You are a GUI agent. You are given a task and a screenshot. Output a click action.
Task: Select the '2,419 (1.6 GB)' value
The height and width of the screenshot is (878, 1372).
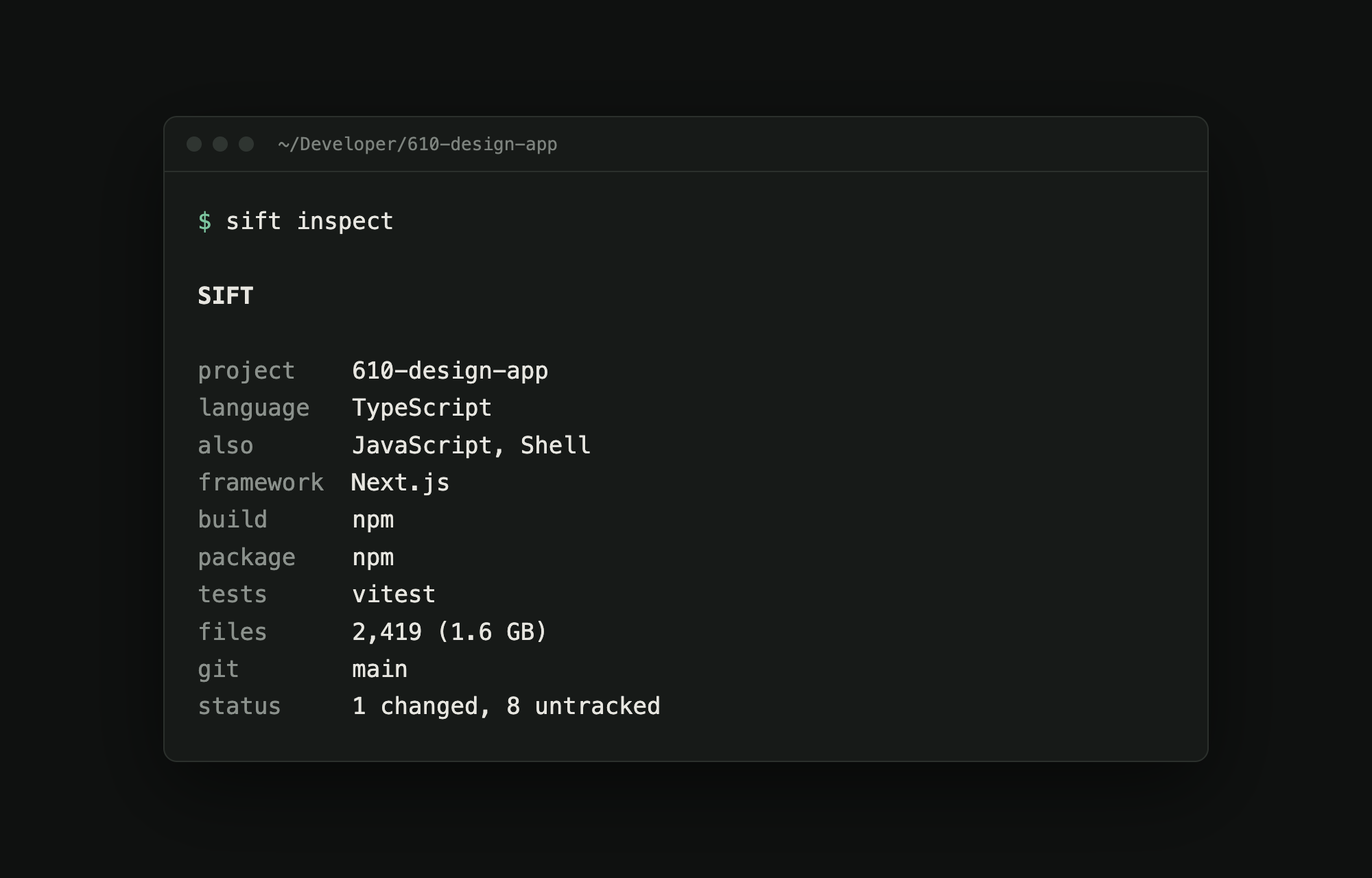pos(450,632)
